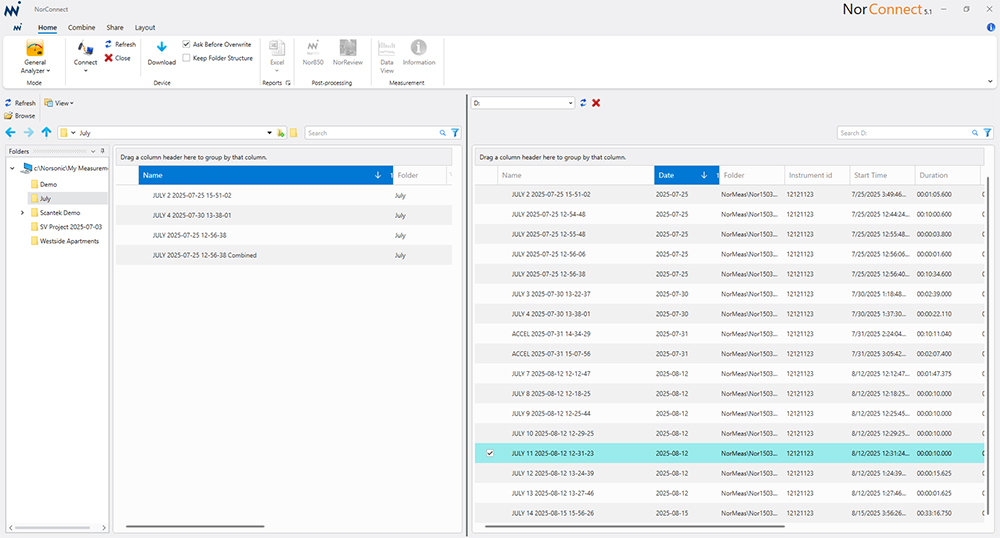Open the July path dropdown
The height and width of the screenshot is (538, 1000).
click(269, 133)
